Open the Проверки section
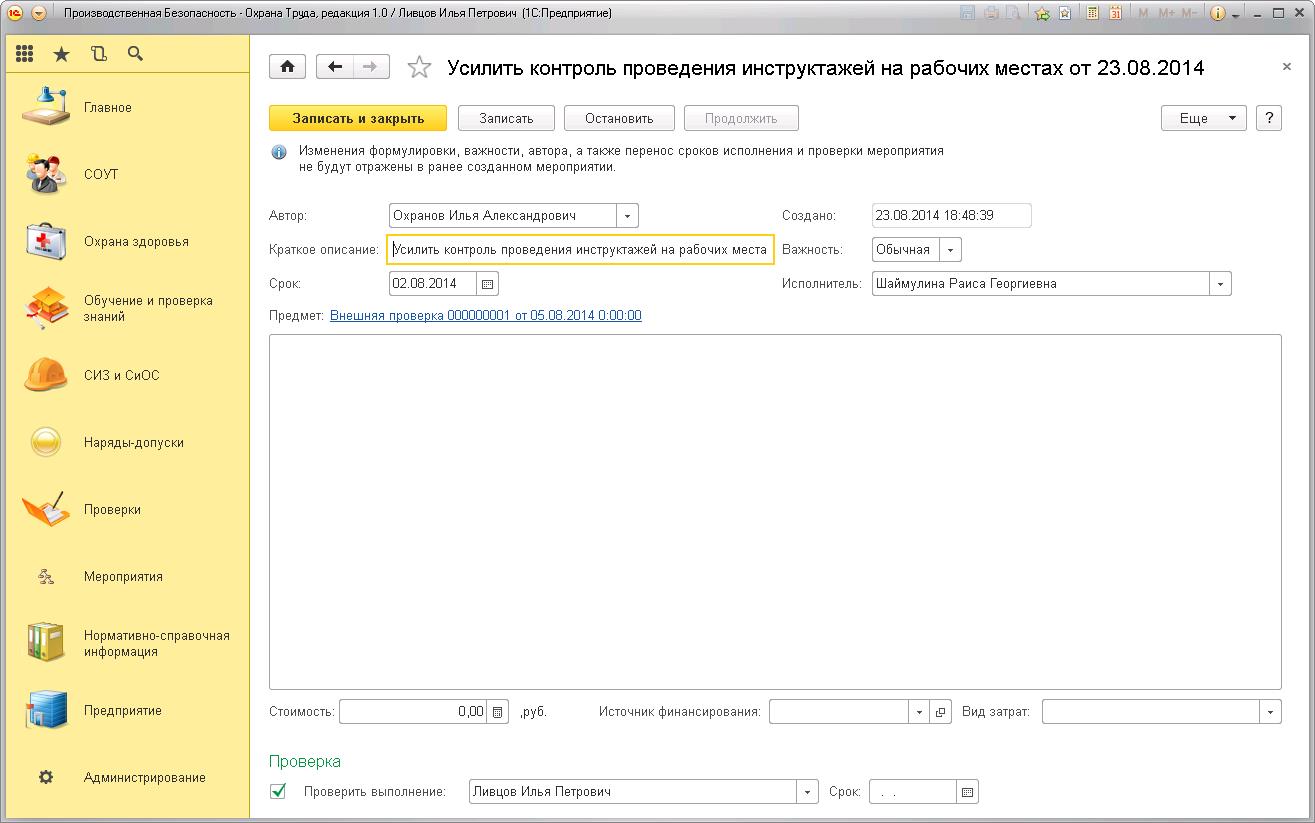The width and height of the screenshot is (1315, 823). (112, 510)
